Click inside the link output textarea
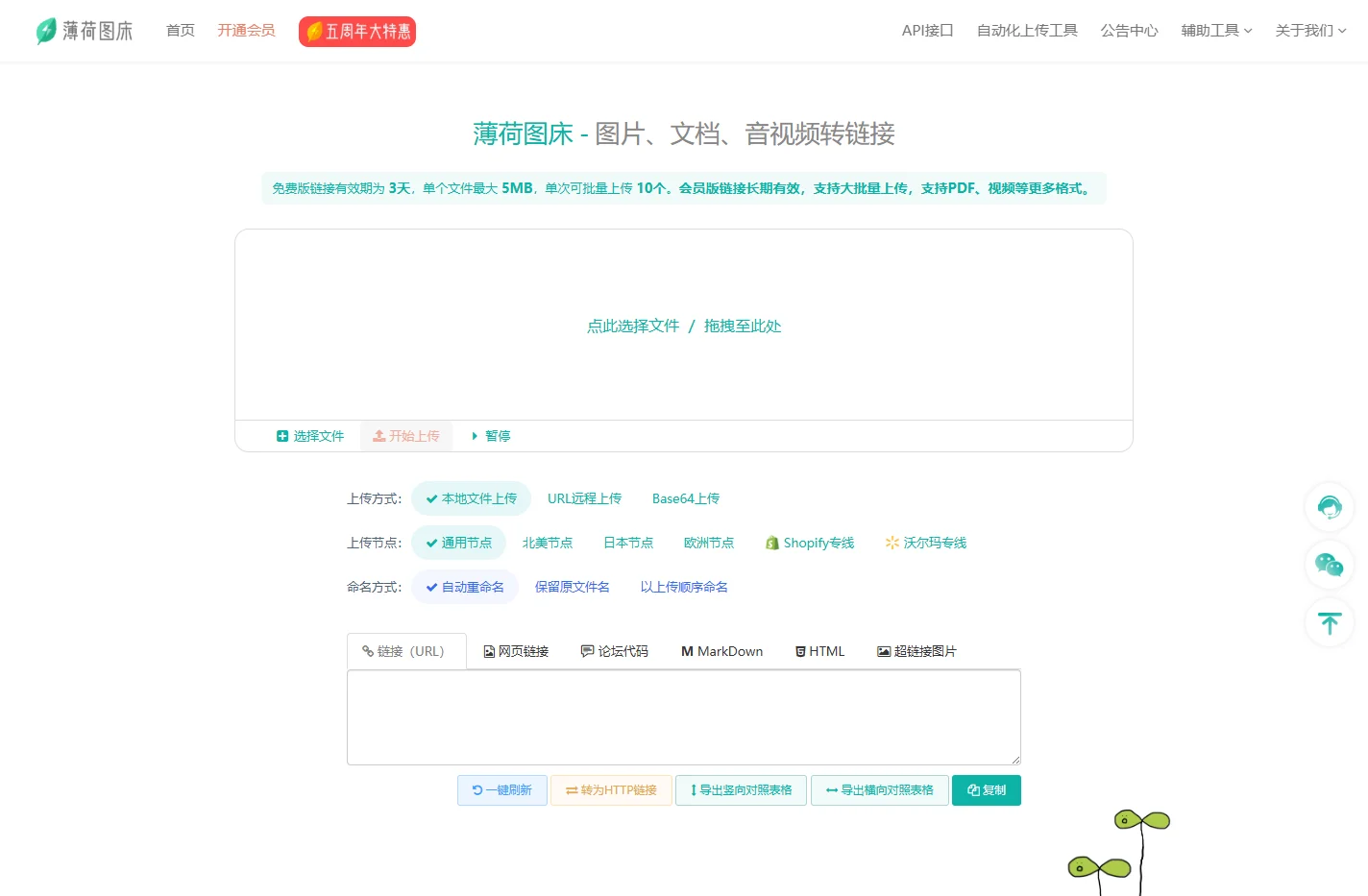Viewport: 1368px width, 896px height. click(684, 717)
